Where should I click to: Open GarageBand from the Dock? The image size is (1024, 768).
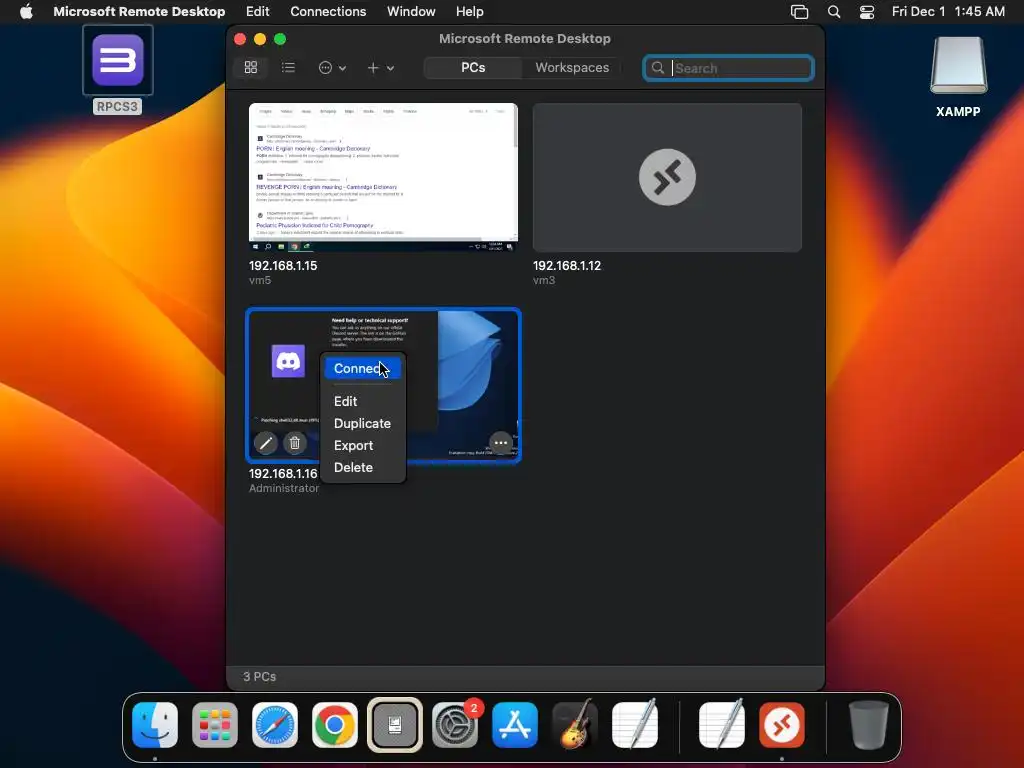point(575,725)
